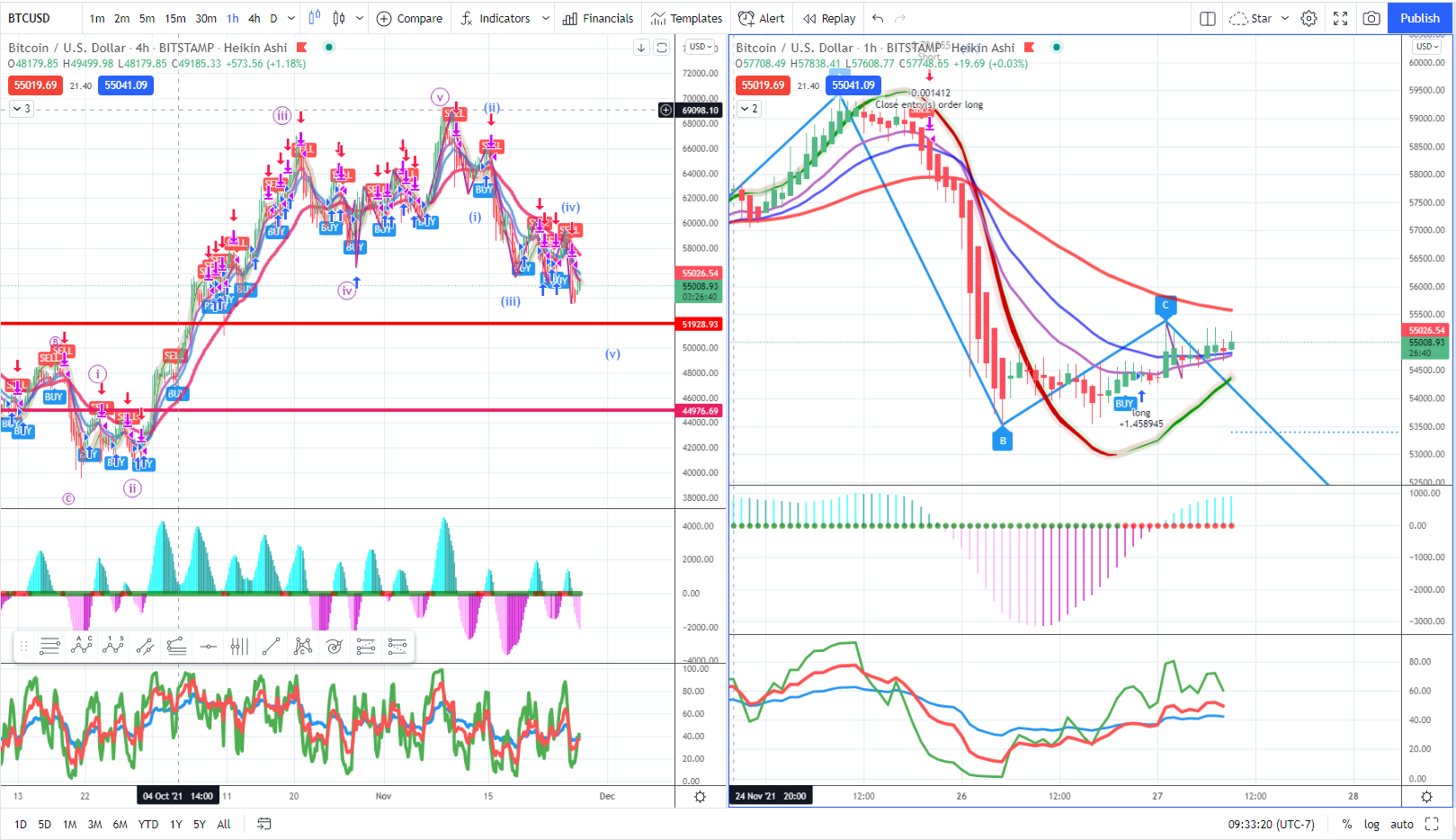Open the USD currency dropdown on left chart

[x=701, y=47]
